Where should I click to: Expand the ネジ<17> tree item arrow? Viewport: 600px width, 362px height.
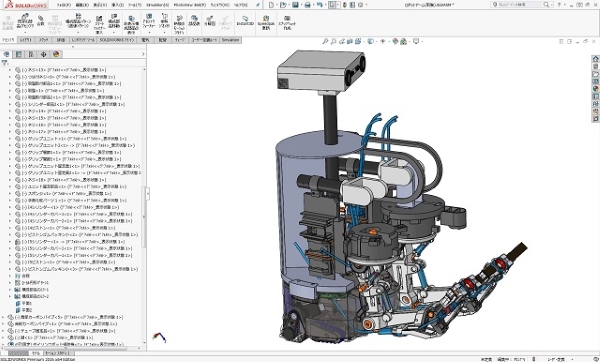10,132
